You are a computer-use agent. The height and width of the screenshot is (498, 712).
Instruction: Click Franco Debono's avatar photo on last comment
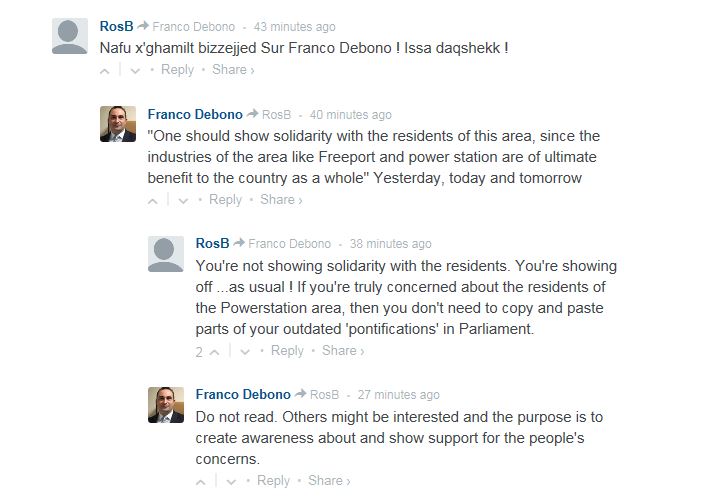coord(166,404)
